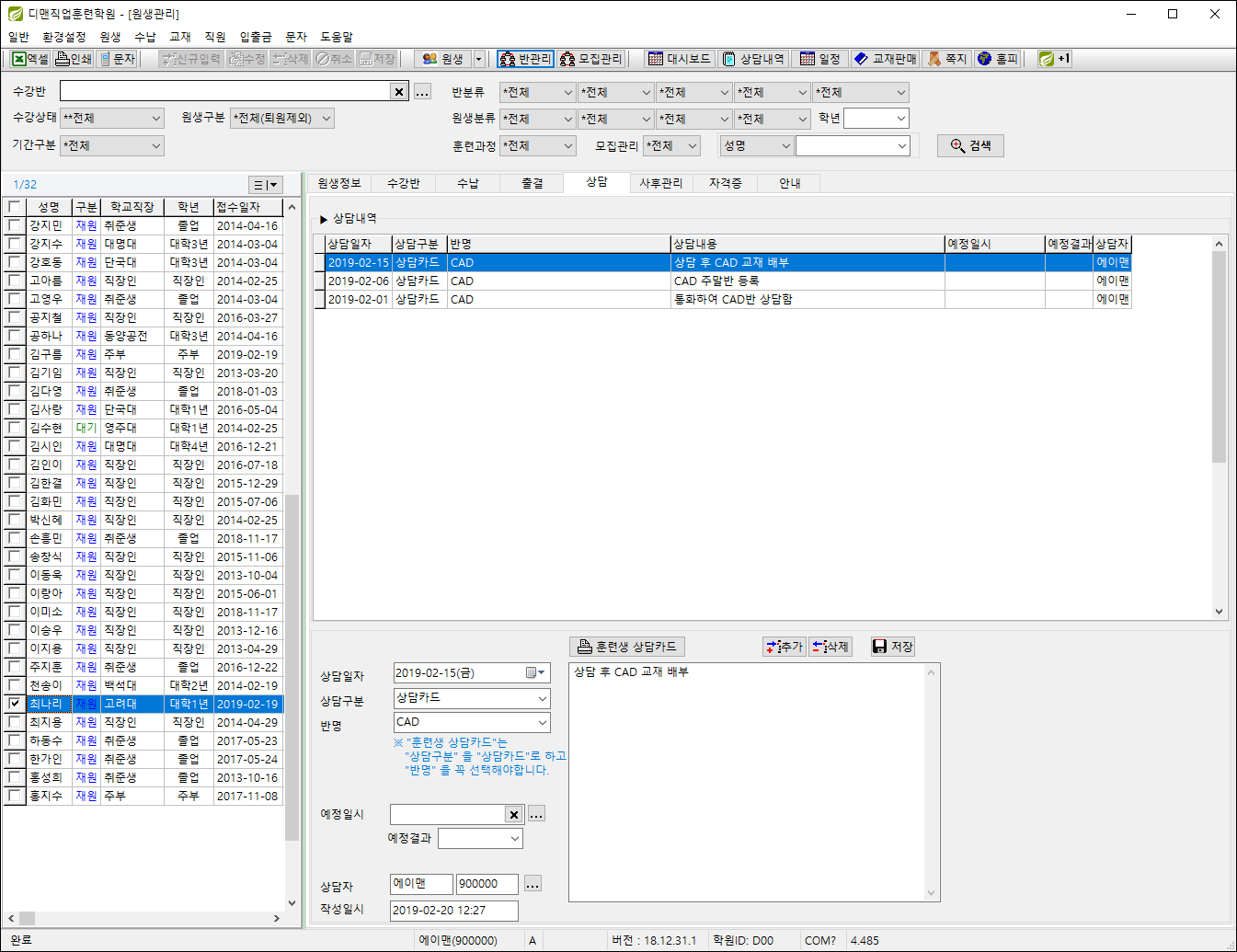
Task: Switch to the 자격증 tab
Action: (726, 183)
